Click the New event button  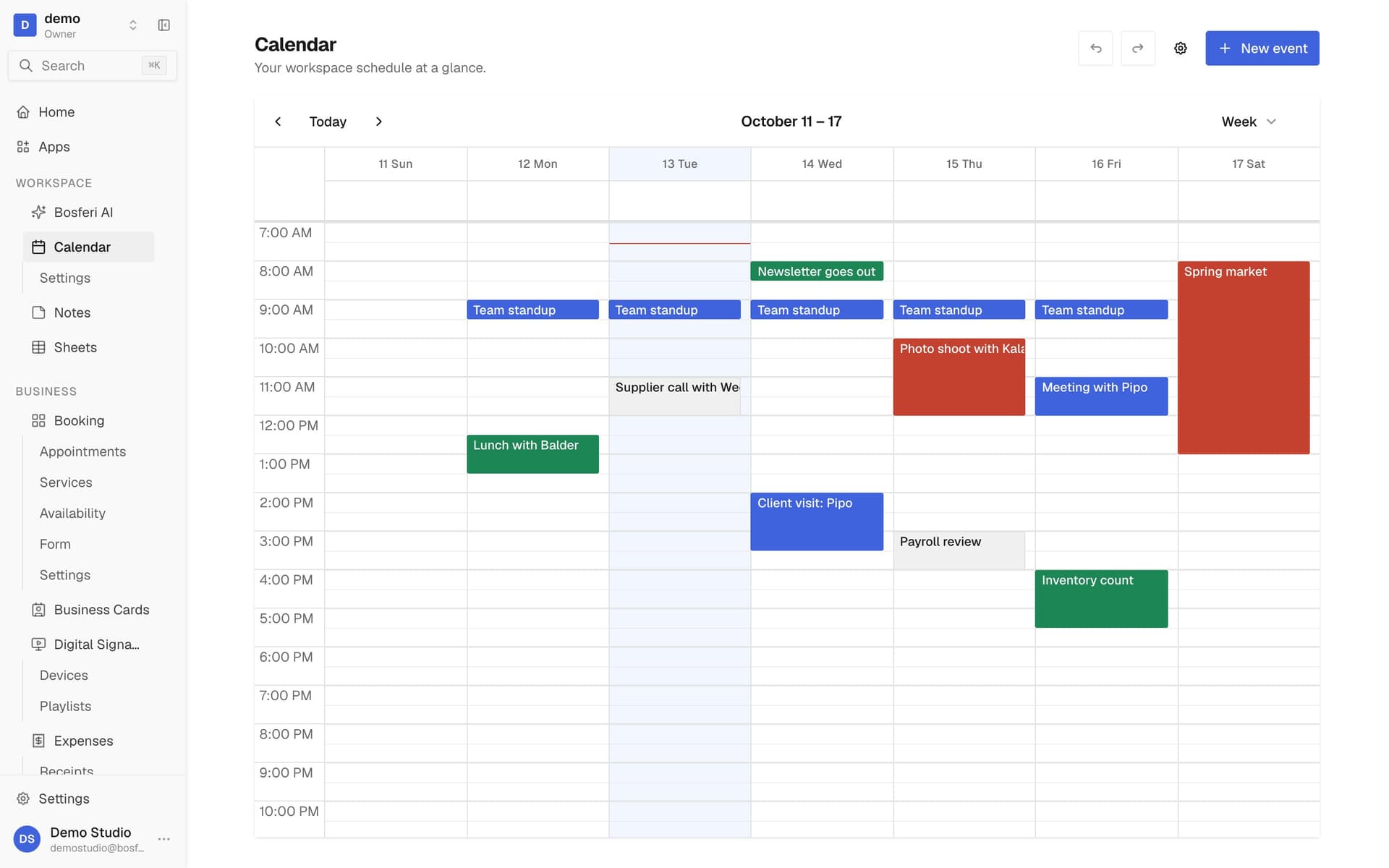click(1262, 48)
